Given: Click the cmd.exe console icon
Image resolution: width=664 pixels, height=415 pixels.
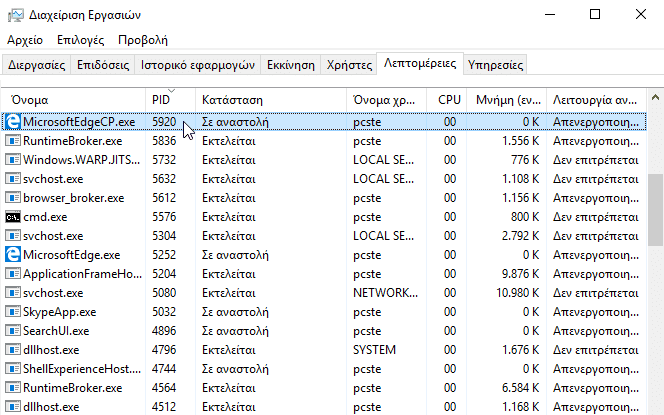Looking at the screenshot, I should click(x=14, y=217).
